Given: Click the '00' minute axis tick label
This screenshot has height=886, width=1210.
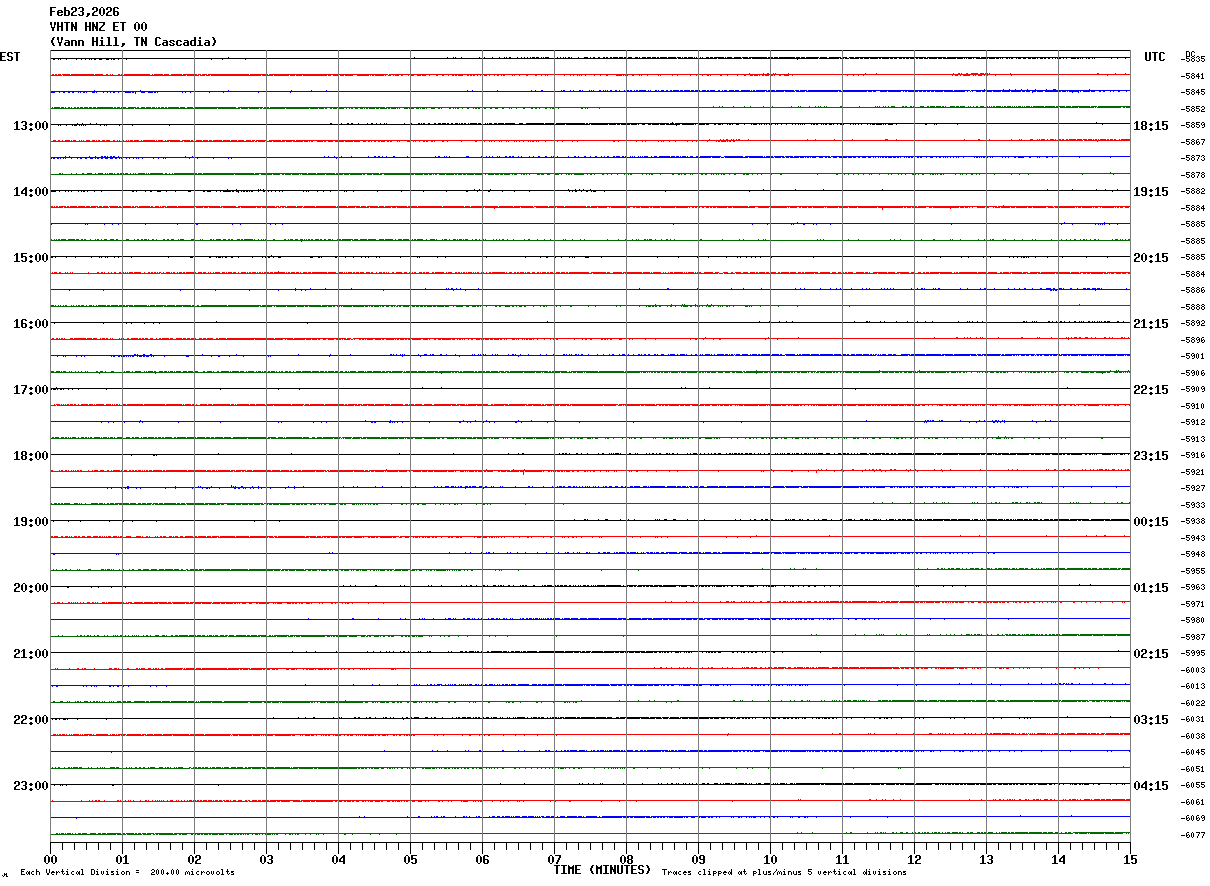Looking at the screenshot, I should [50, 859].
